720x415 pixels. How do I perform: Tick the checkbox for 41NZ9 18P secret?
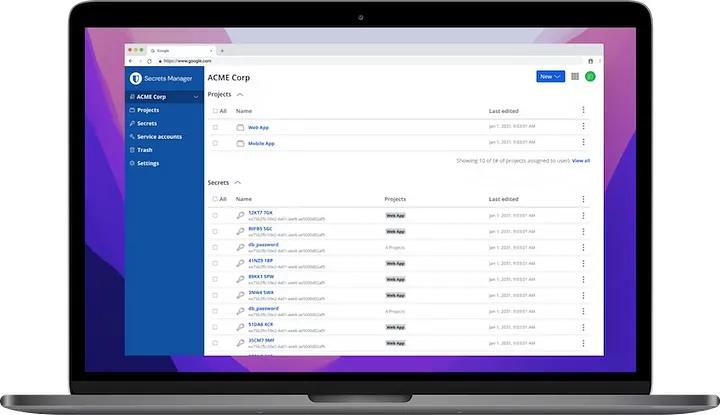214,262
